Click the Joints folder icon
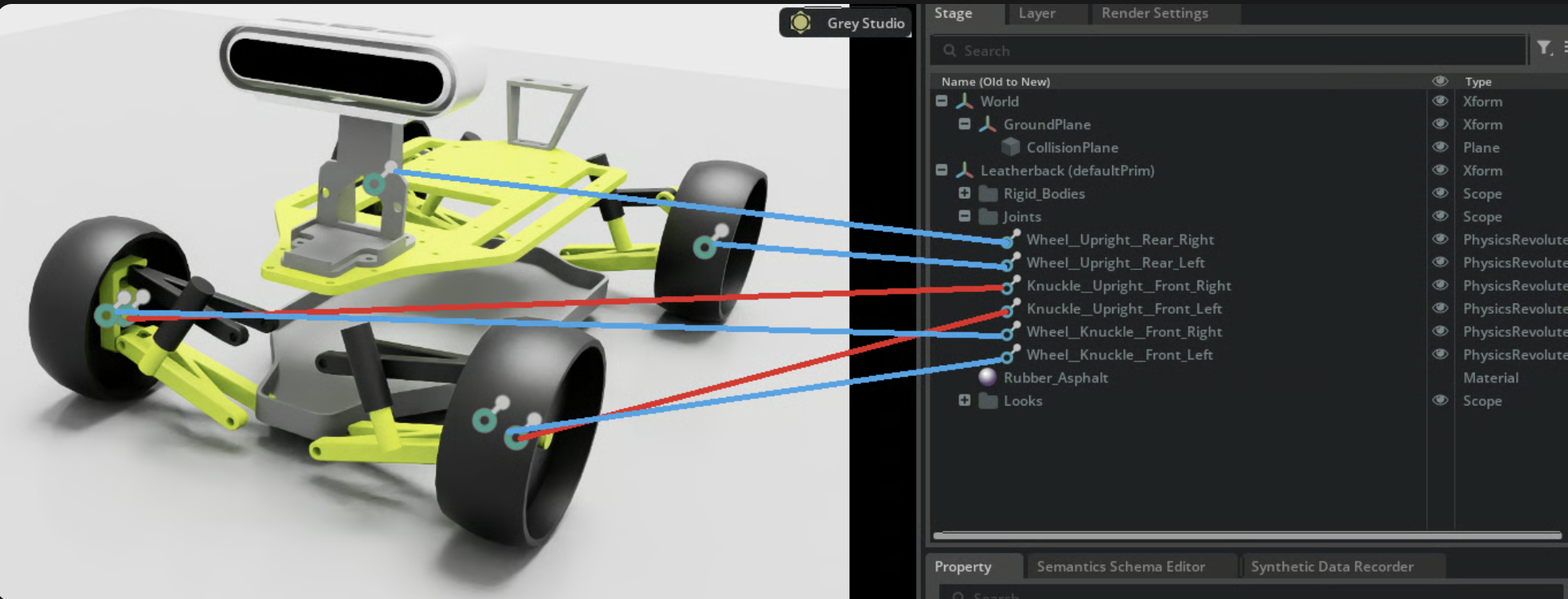1568x599 pixels. point(988,217)
